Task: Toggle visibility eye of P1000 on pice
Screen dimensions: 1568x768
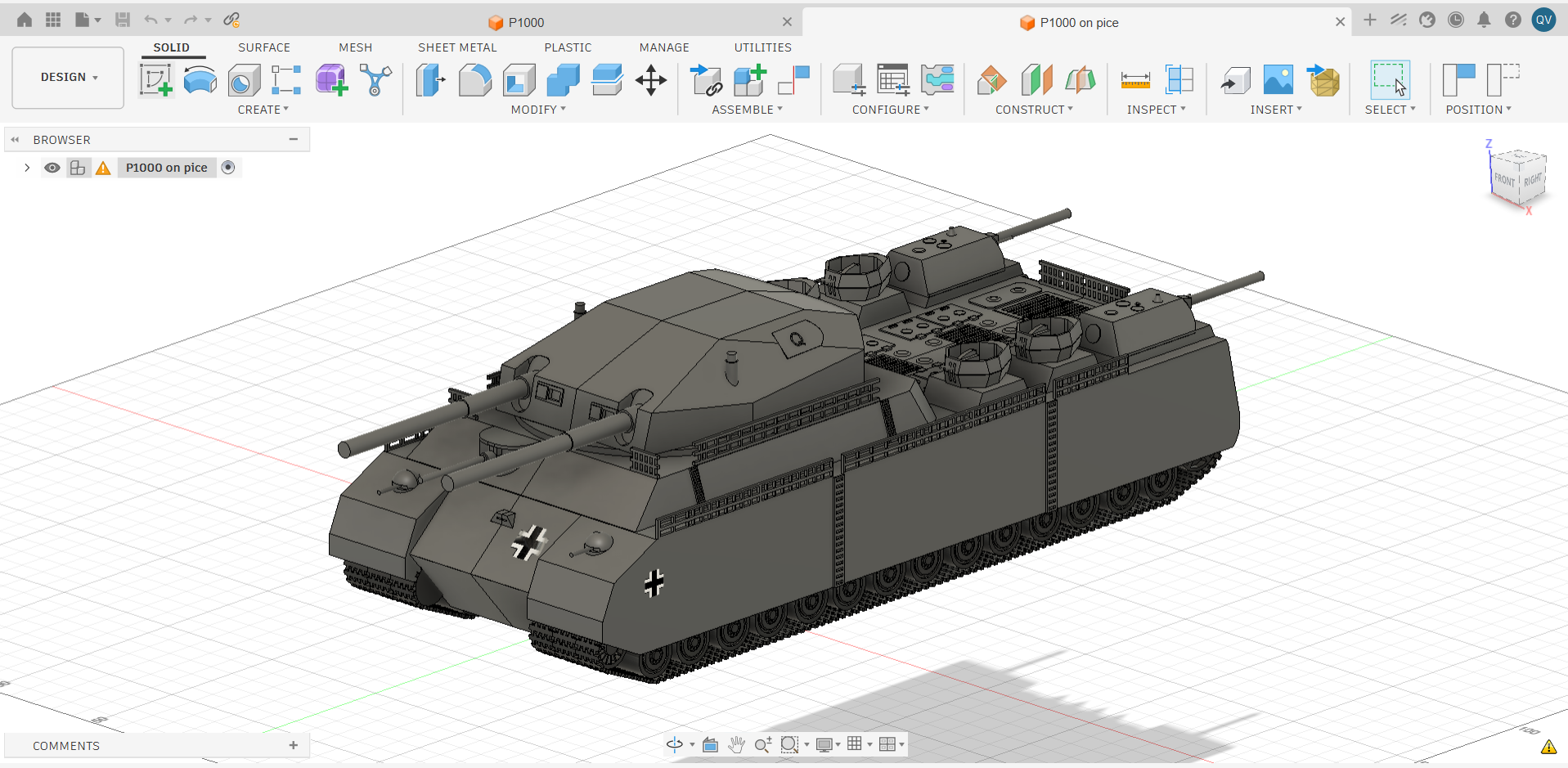Action: (52, 168)
